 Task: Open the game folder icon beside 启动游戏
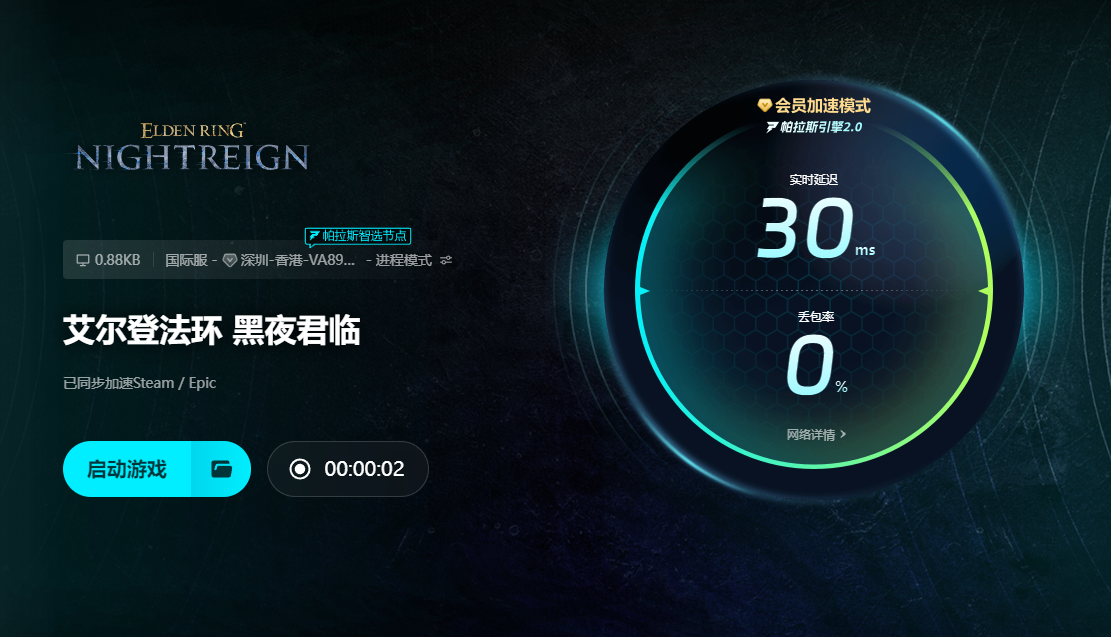222,469
